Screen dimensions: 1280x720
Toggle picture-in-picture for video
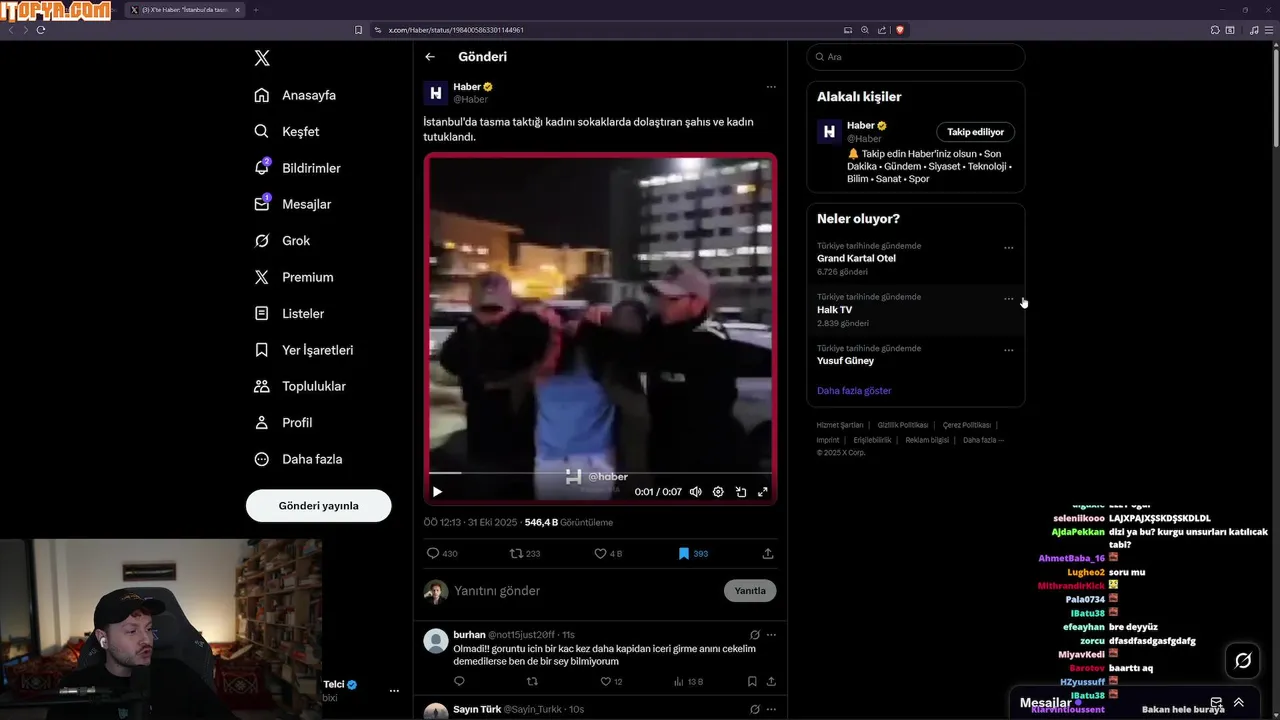click(741, 492)
